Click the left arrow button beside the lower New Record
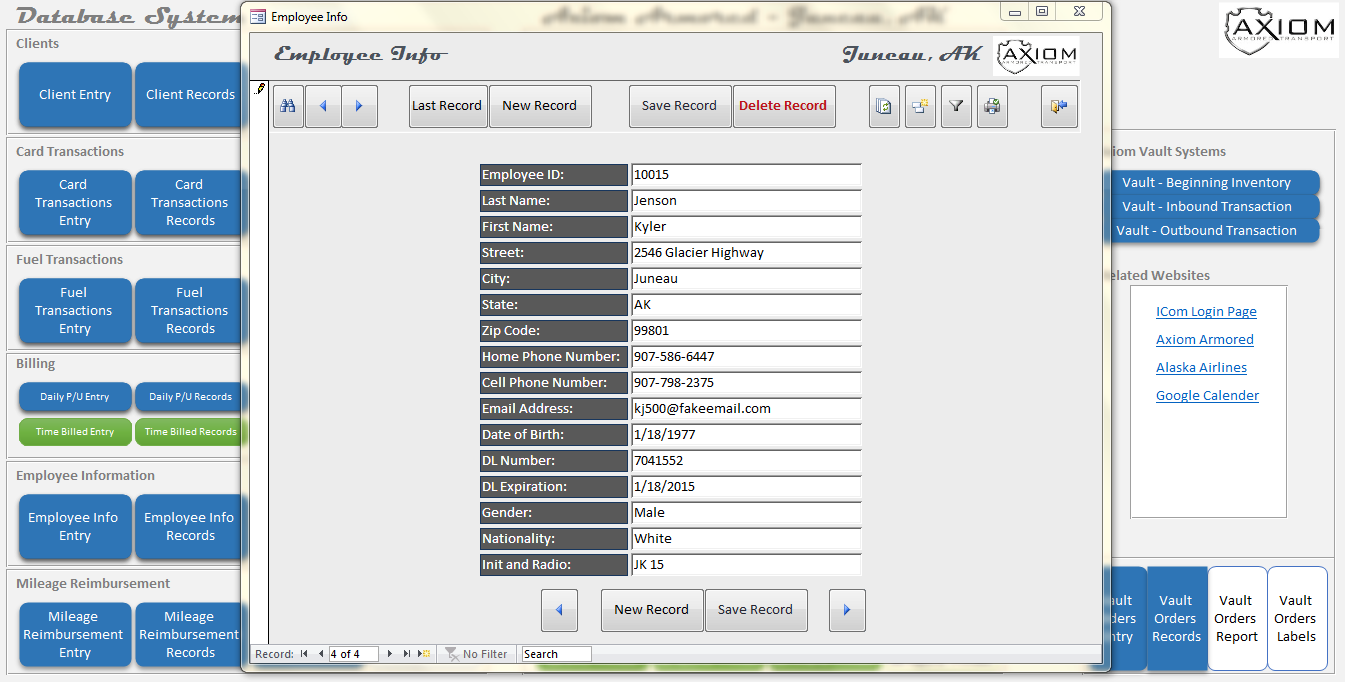Image resolution: width=1345 pixels, height=682 pixels. pos(559,610)
